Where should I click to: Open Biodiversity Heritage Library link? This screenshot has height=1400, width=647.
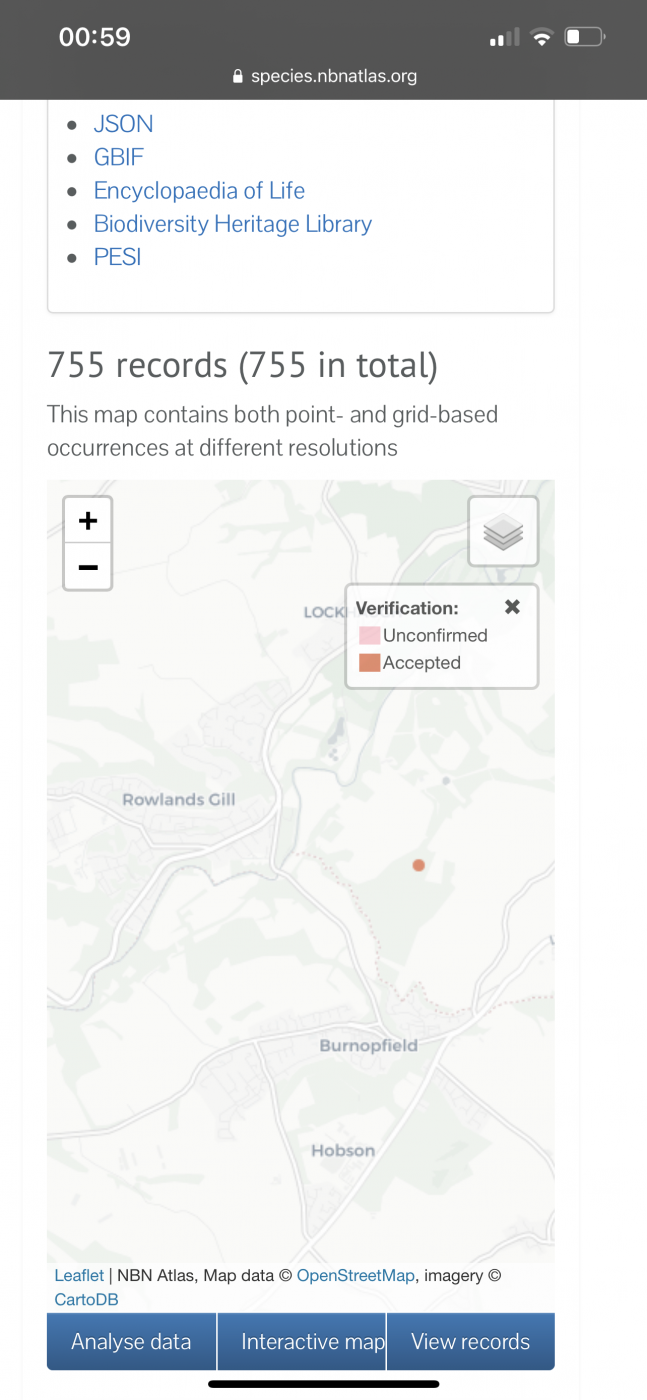pyautogui.click(x=233, y=223)
